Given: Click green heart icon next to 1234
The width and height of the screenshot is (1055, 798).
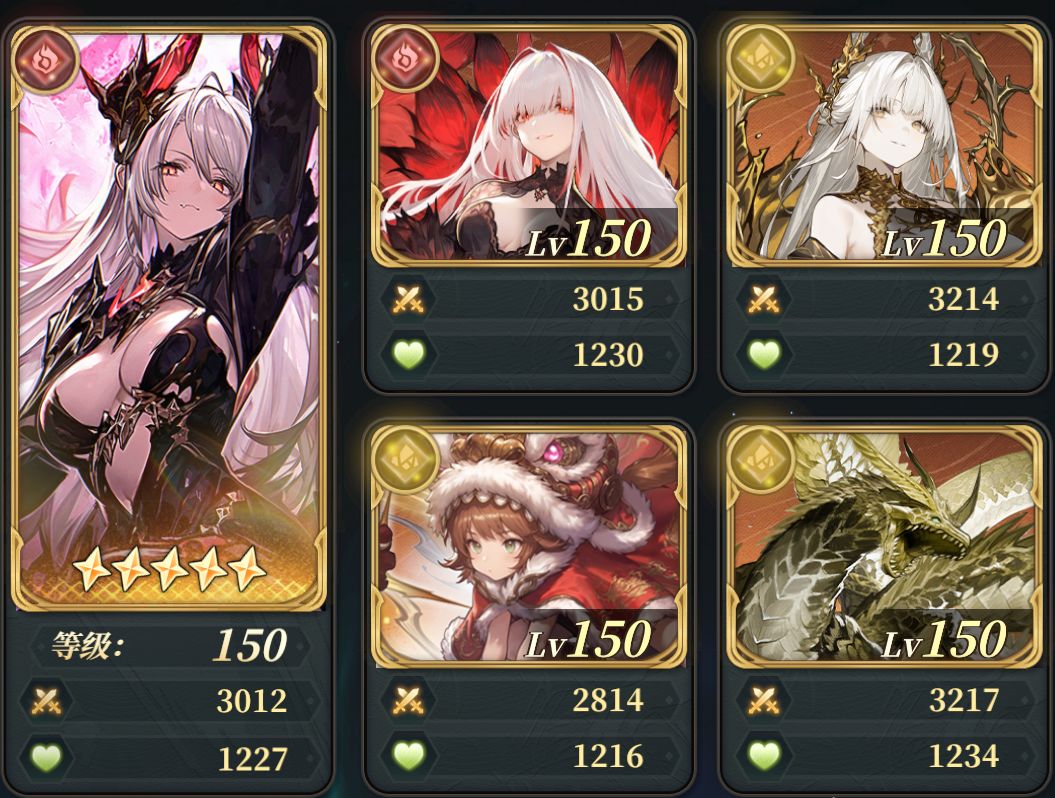Looking at the screenshot, I should point(764,756).
